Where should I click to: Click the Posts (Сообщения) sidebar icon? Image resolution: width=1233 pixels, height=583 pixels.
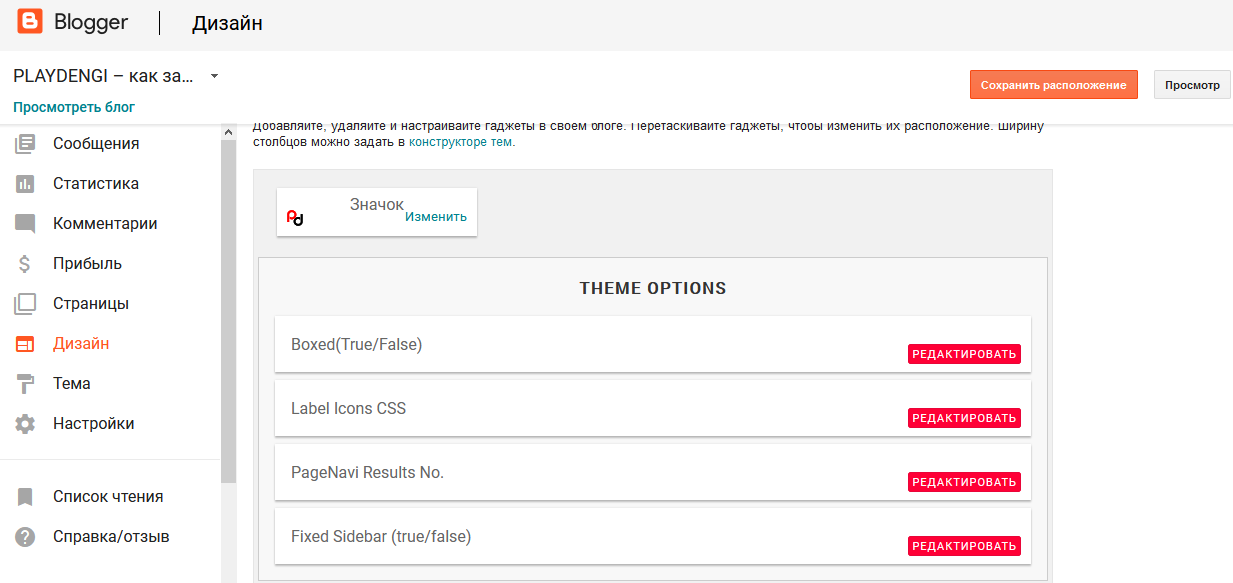pyautogui.click(x=25, y=144)
